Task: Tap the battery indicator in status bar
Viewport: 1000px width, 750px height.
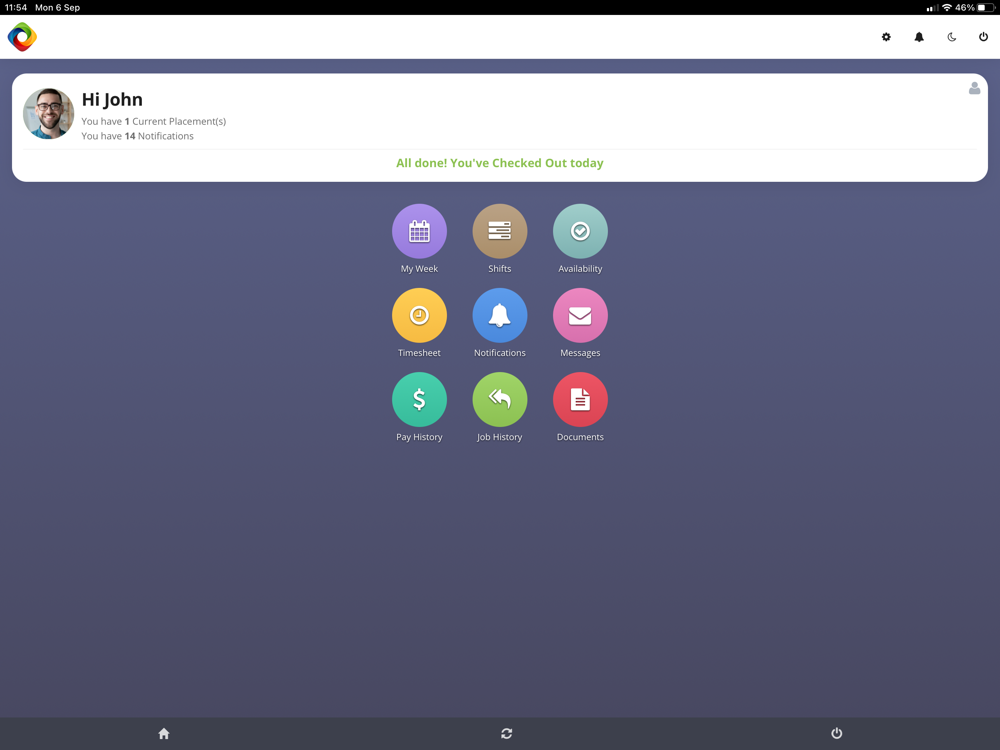Action: (x=986, y=8)
